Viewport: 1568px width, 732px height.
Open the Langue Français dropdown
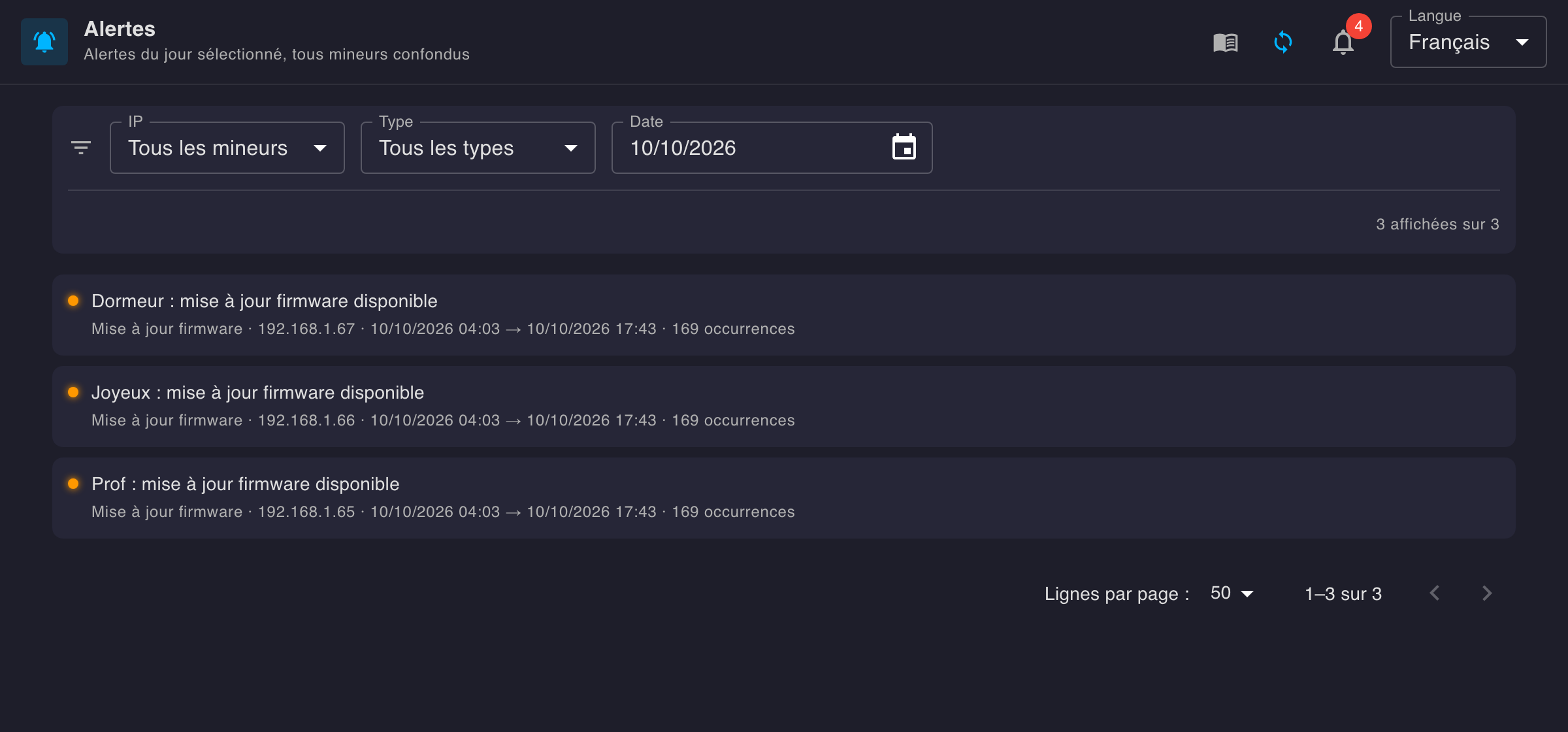pos(1468,42)
